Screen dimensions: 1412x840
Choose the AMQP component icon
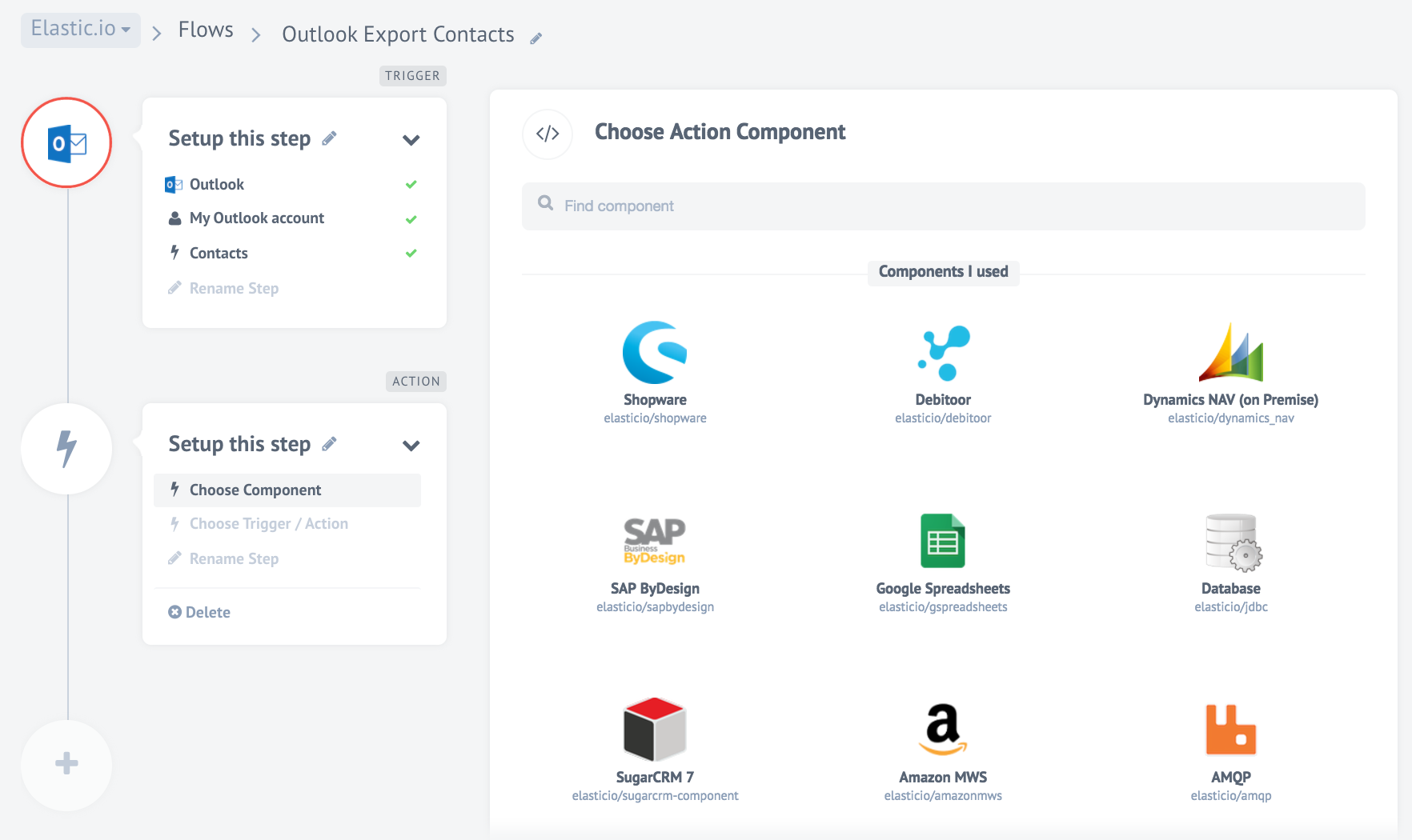[1231, 729]
